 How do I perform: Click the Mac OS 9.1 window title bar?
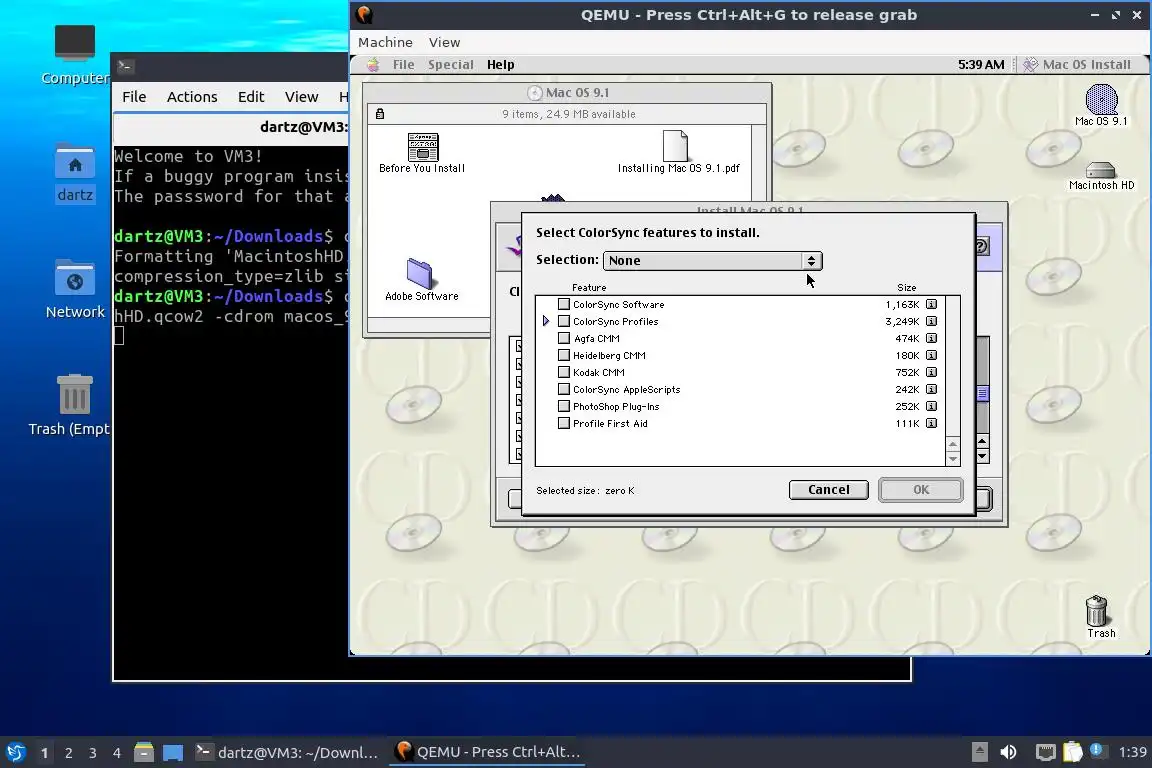click(x=566, y=93)
